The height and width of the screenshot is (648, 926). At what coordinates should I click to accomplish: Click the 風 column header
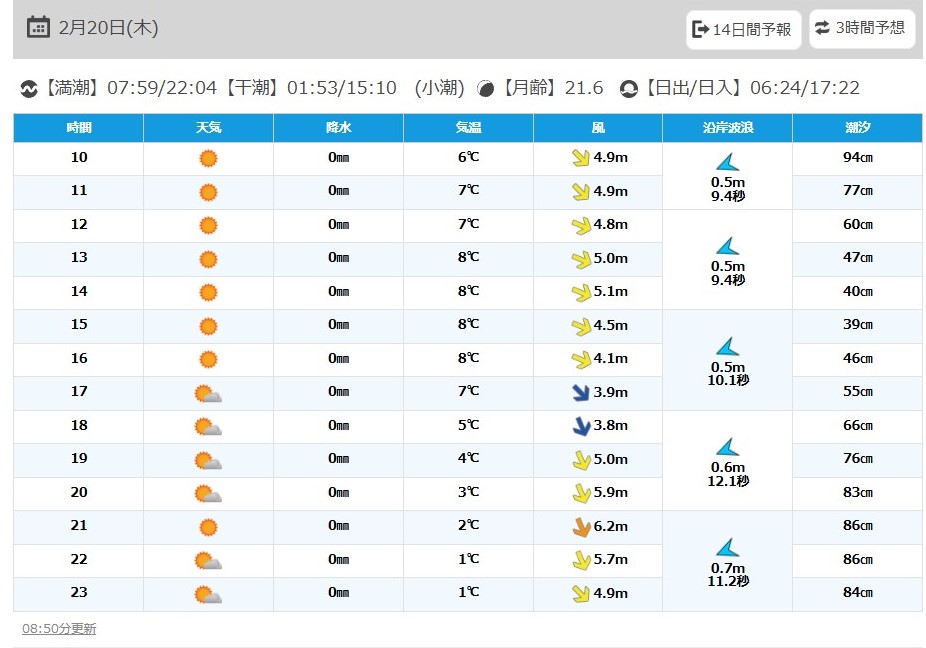click(598, 128)
